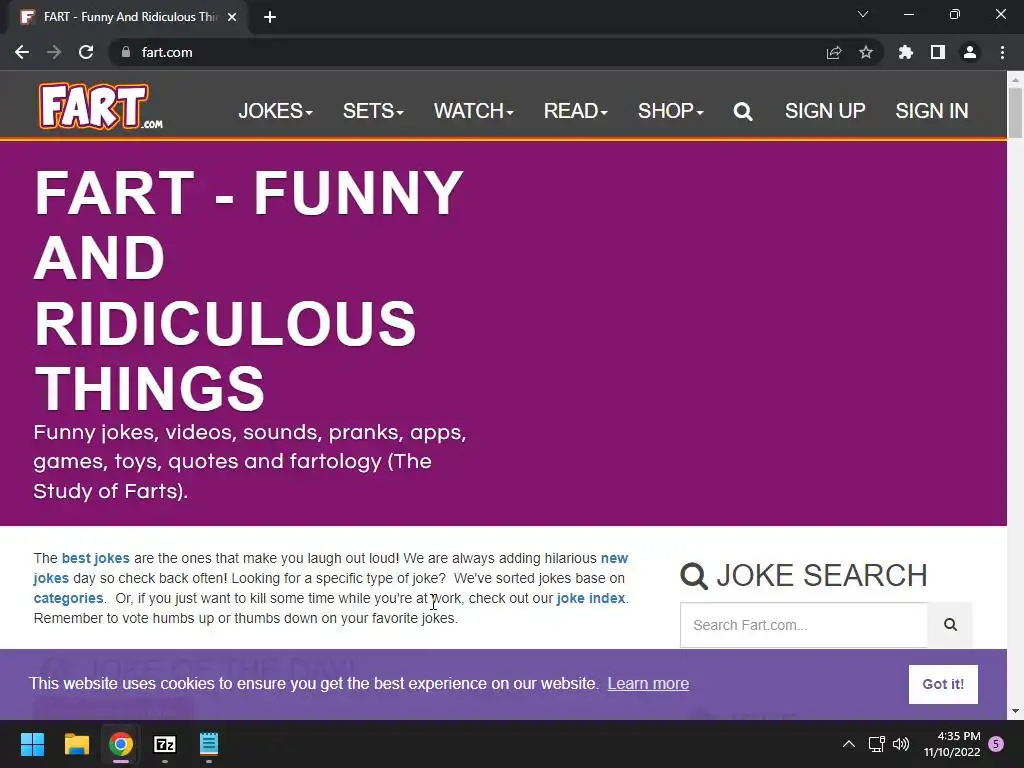Click the scrollbar down arrow

[x=1015, y=711]
